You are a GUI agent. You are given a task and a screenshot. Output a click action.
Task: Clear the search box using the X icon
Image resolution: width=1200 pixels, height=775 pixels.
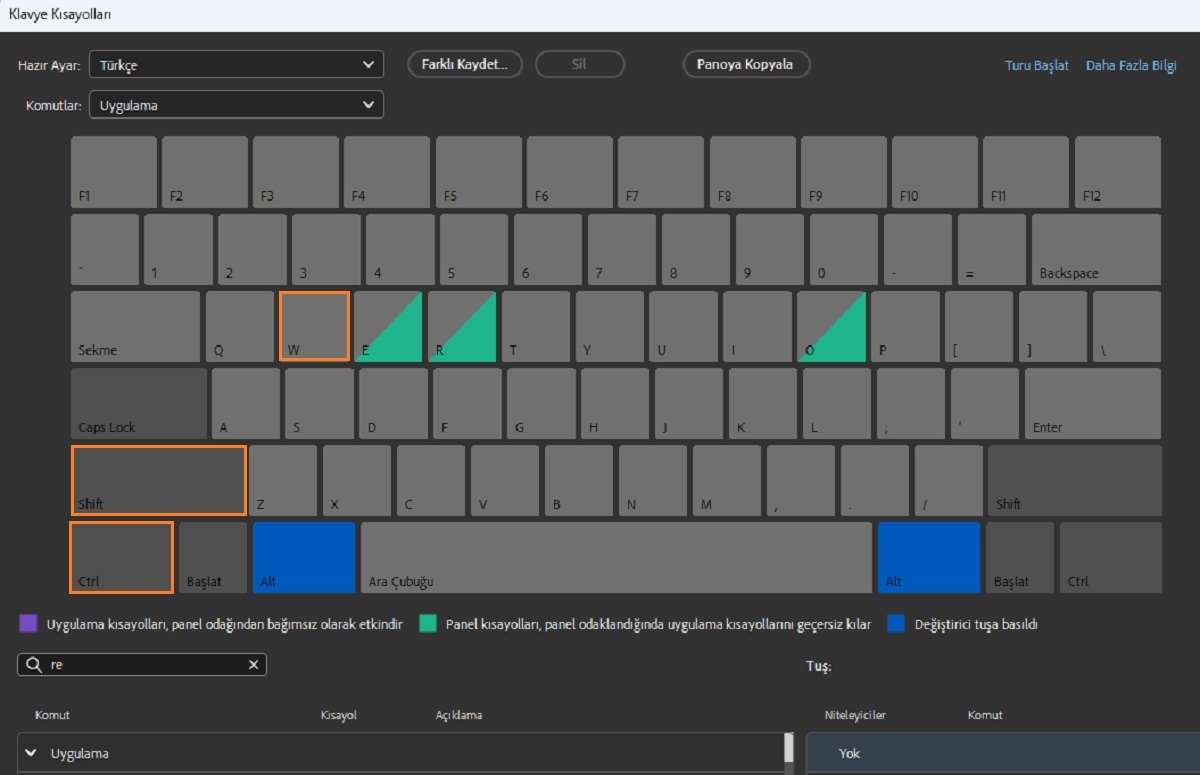point(255,664)
